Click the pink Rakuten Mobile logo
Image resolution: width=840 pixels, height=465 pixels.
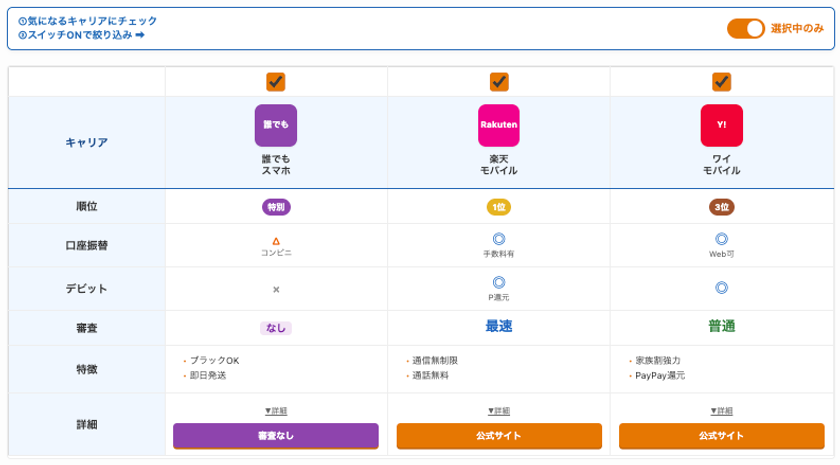coord(499,125)
